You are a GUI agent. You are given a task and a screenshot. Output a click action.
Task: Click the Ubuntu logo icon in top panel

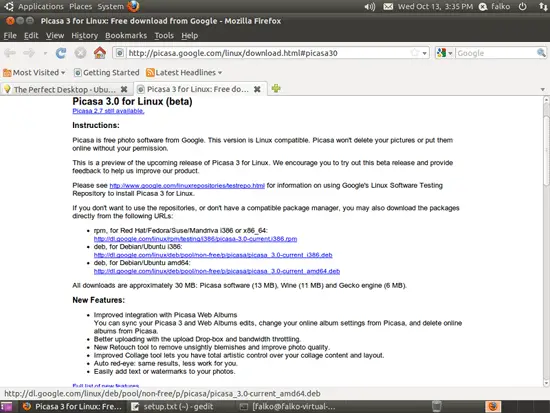[8, 6]
